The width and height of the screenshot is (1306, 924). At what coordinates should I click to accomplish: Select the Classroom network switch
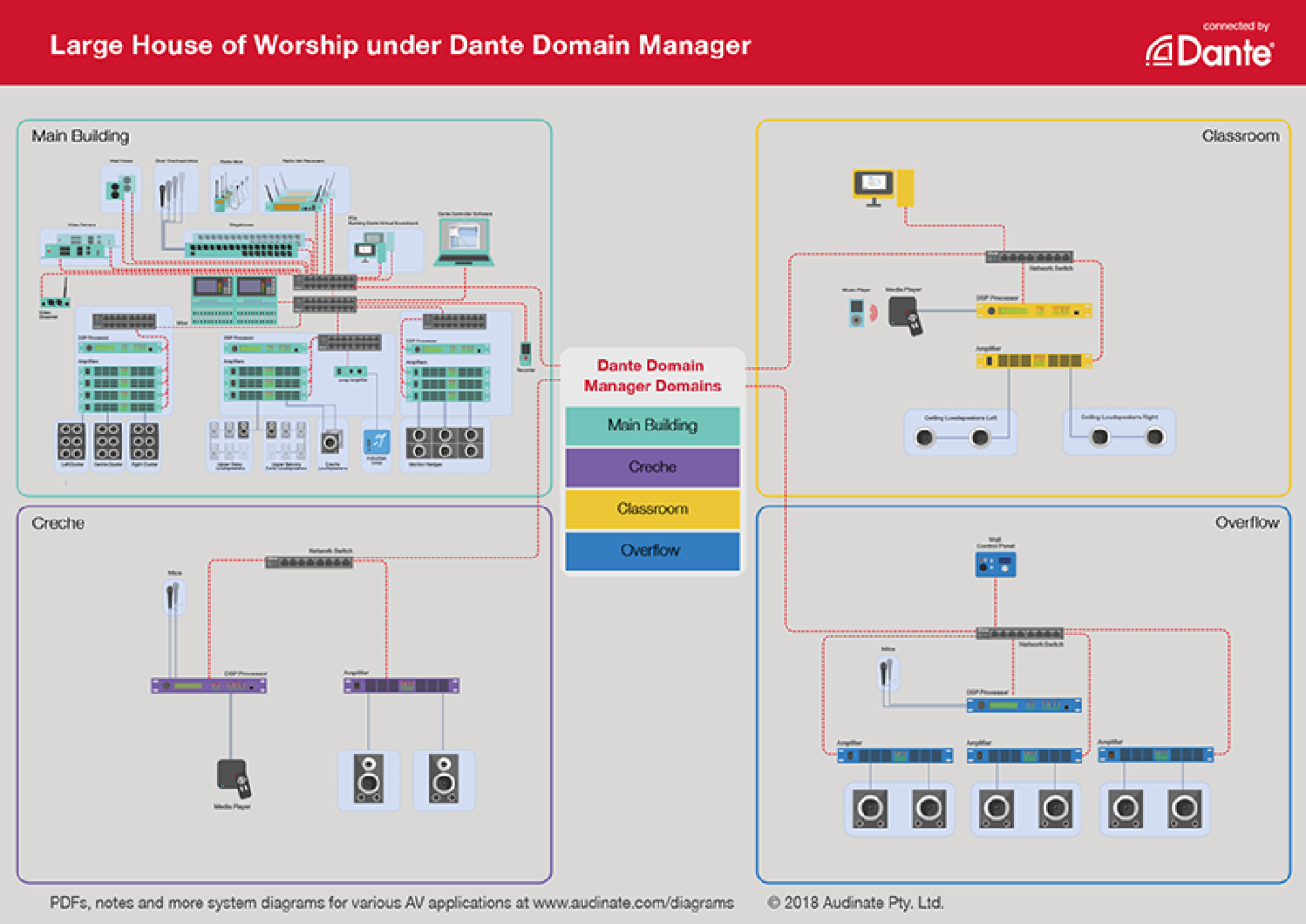pos(1030,257)
